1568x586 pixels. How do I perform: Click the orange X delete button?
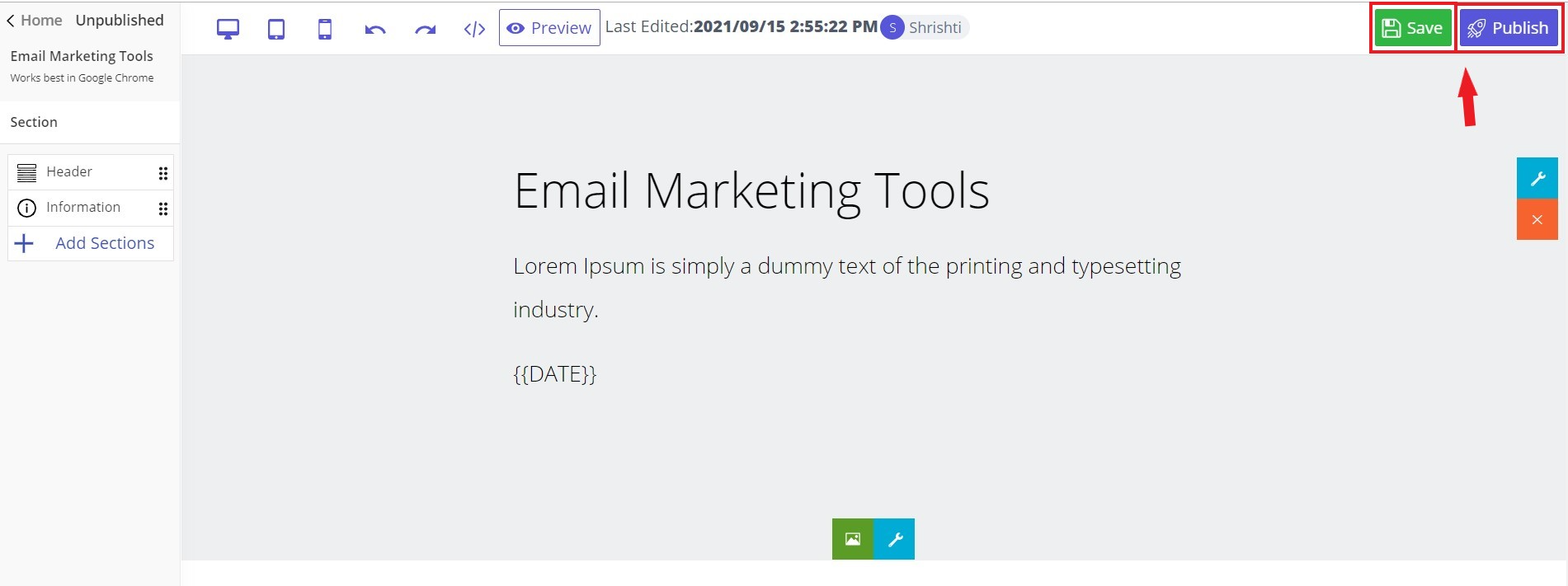(x=1537, y=219)
